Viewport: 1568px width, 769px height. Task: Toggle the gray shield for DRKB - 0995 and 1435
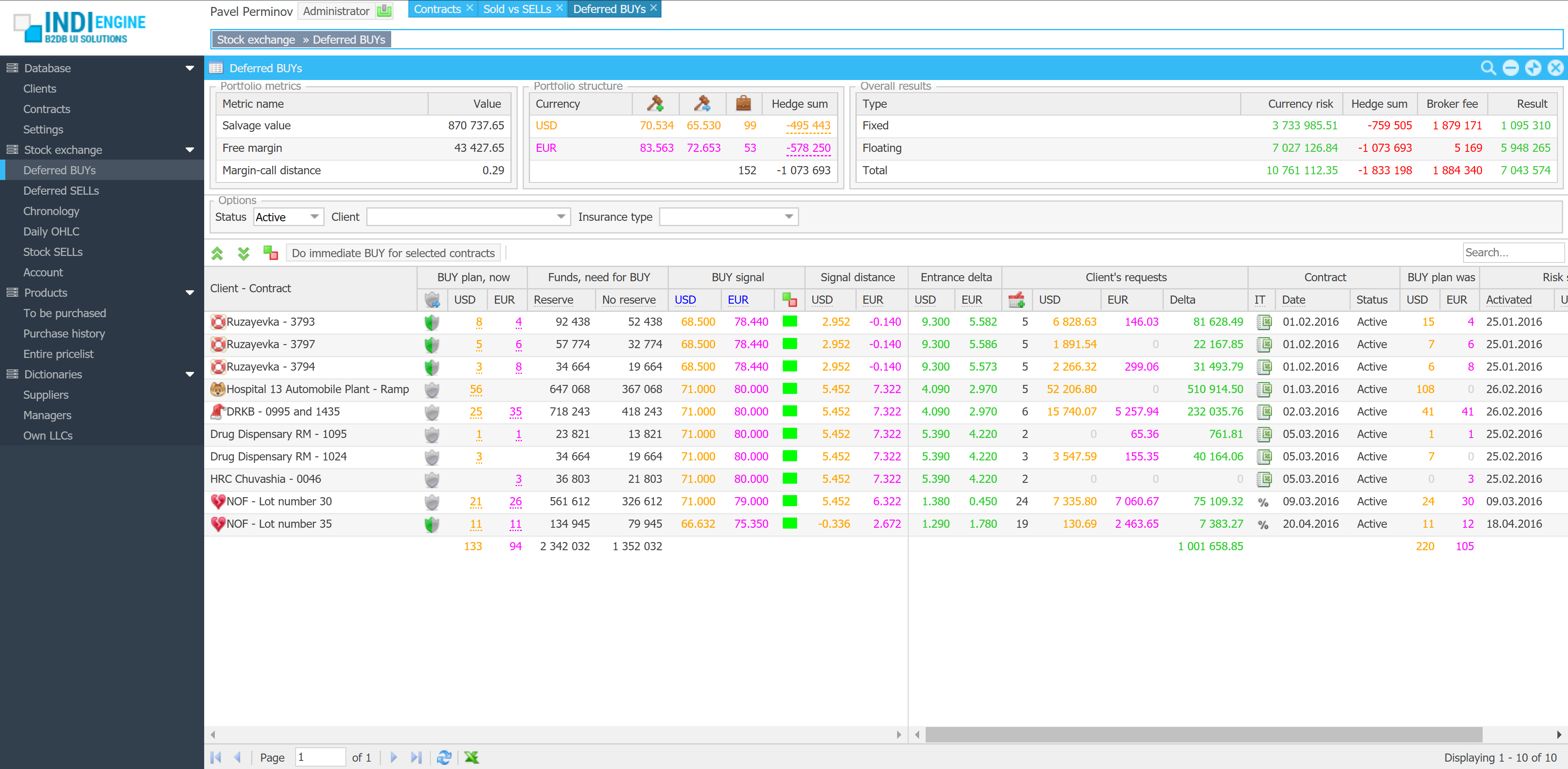432,412
